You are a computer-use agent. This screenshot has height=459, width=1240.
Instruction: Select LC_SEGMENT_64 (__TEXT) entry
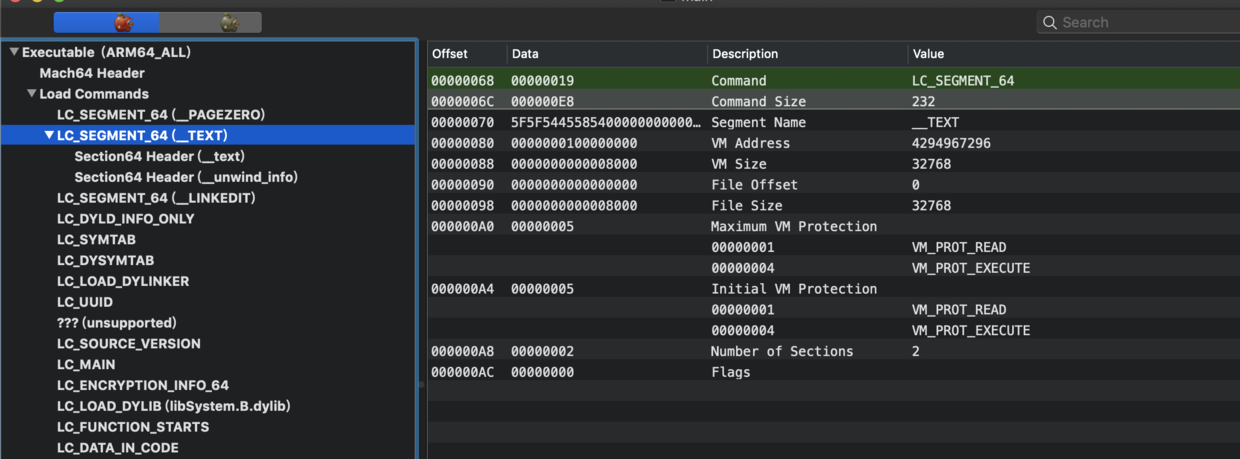tap(142, 135)
